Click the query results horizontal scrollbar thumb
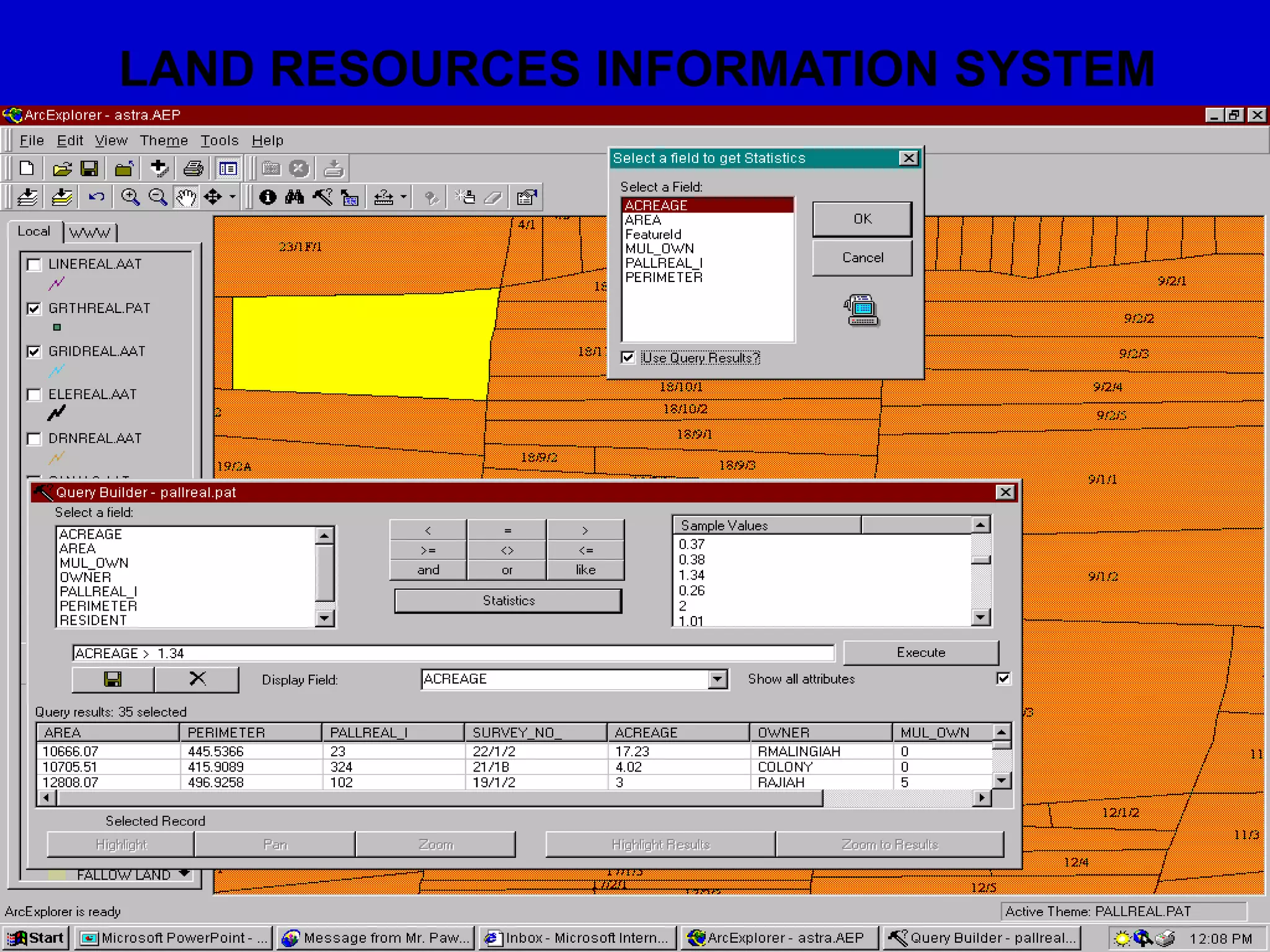 point(440,798)
